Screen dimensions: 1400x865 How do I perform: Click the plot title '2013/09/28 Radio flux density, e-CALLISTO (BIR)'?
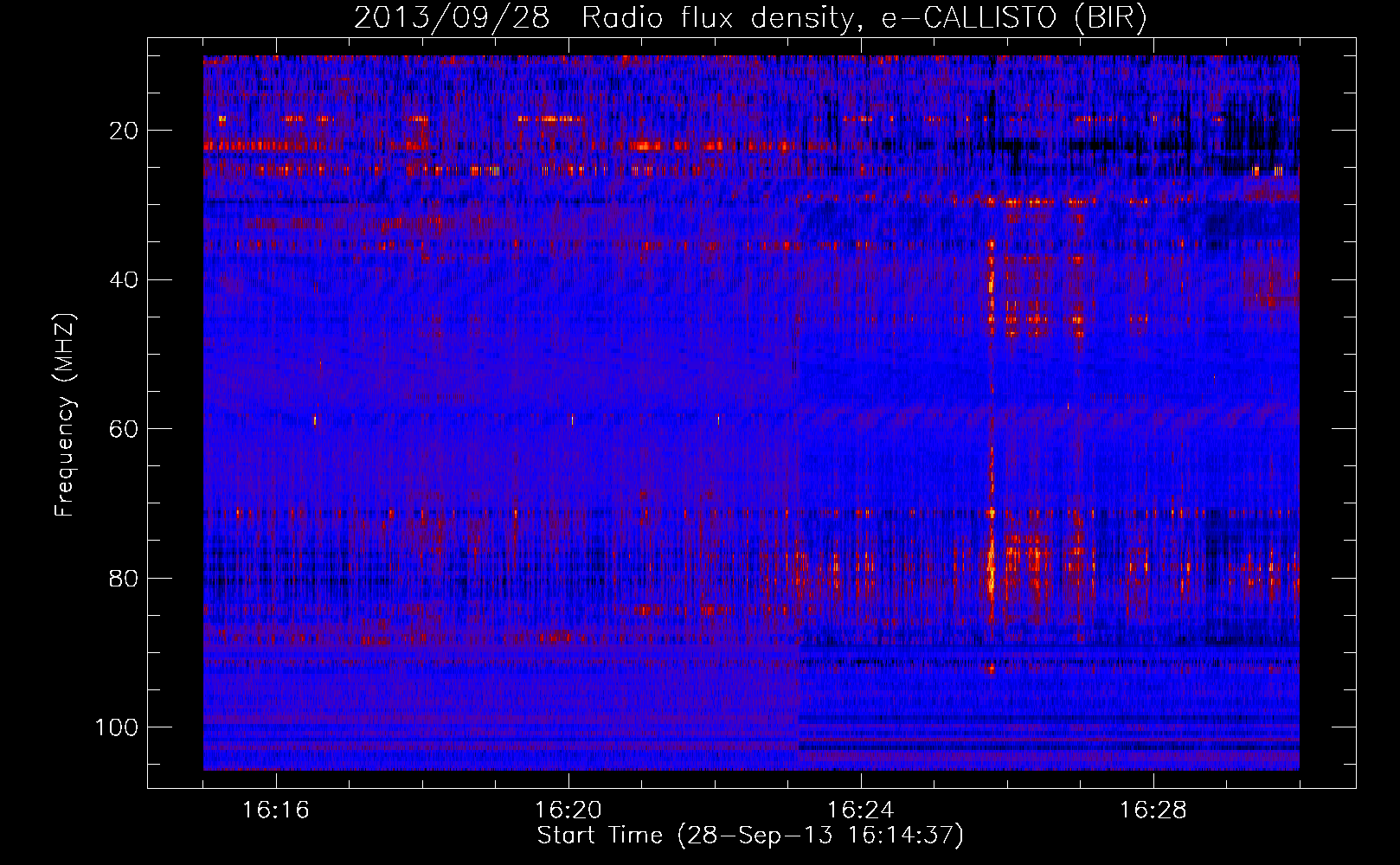(x=750, y=17)
